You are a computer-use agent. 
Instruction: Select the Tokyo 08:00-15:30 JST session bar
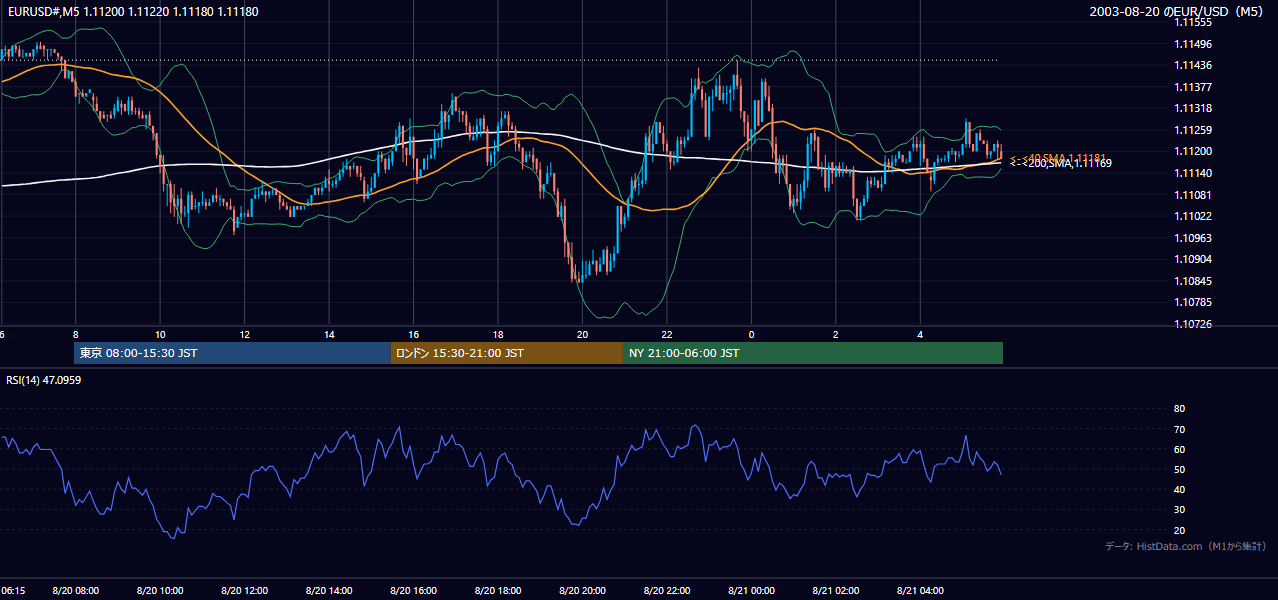[232, 353]
